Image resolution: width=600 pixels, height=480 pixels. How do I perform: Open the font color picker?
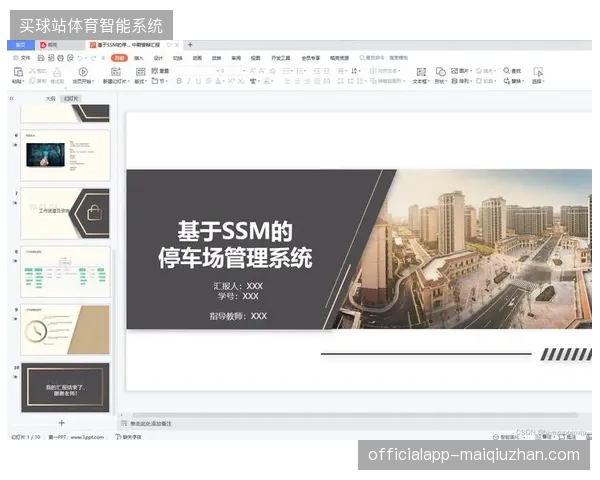(x=218, y=81)
